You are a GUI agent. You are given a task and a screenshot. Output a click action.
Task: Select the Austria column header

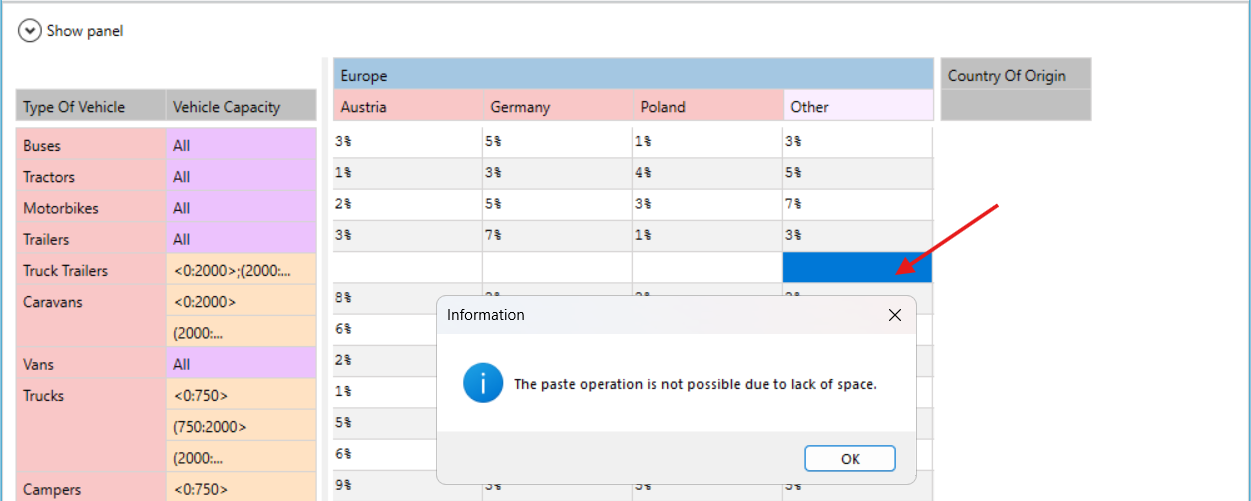click(408, 106)
